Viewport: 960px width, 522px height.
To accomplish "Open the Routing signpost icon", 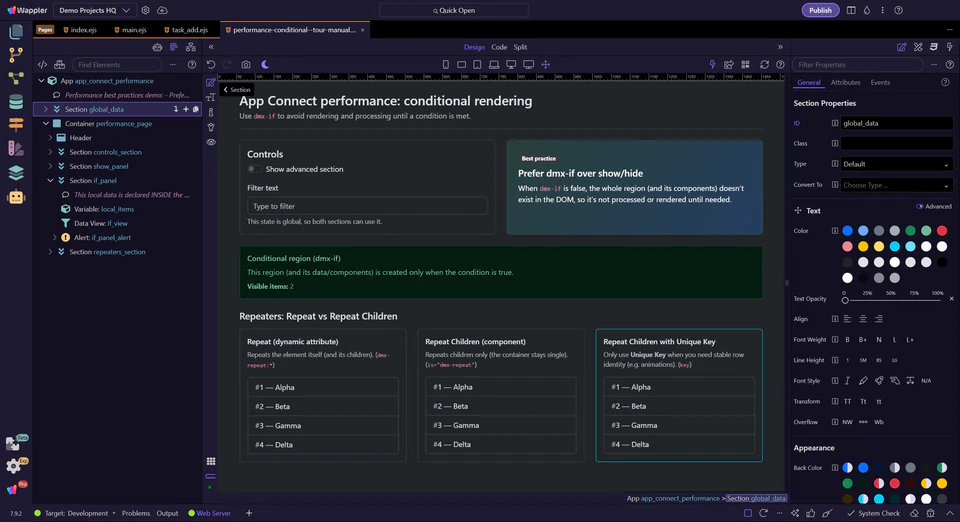I will click(x=16, y=125).
